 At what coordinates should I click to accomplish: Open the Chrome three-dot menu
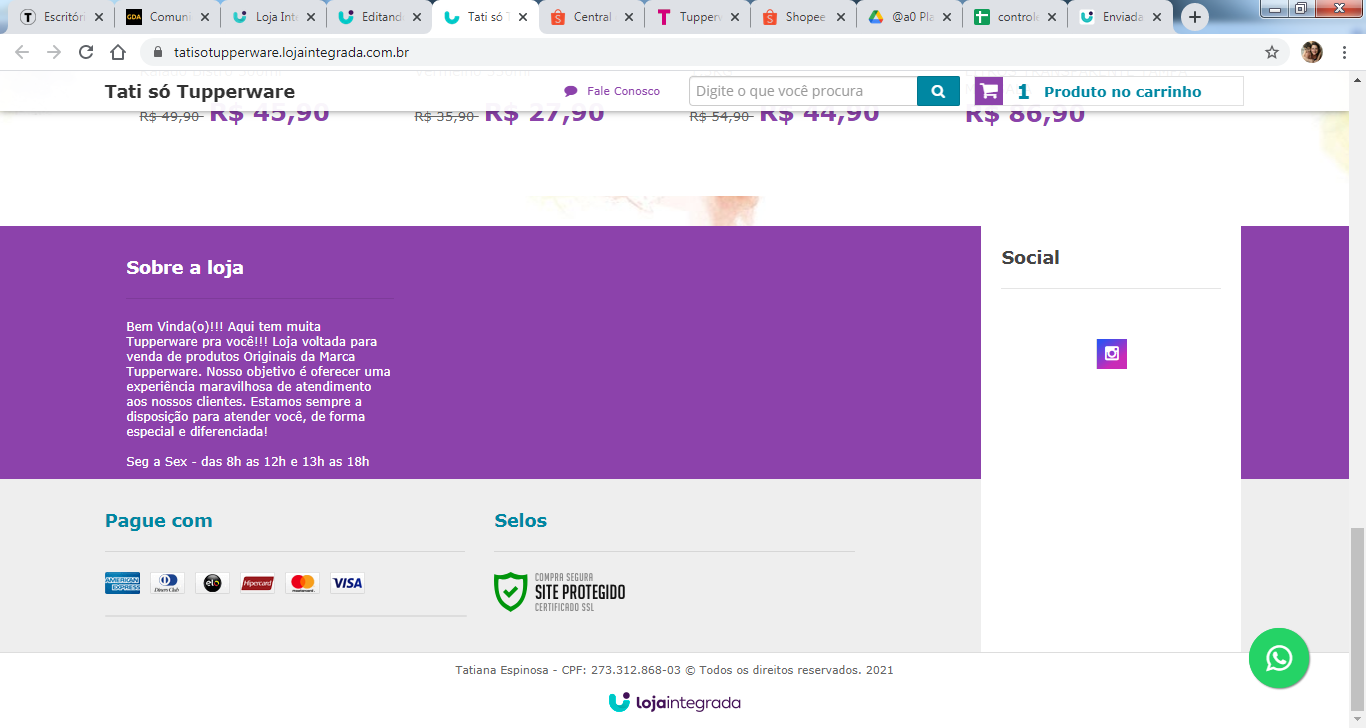(x=1345, y=52)
